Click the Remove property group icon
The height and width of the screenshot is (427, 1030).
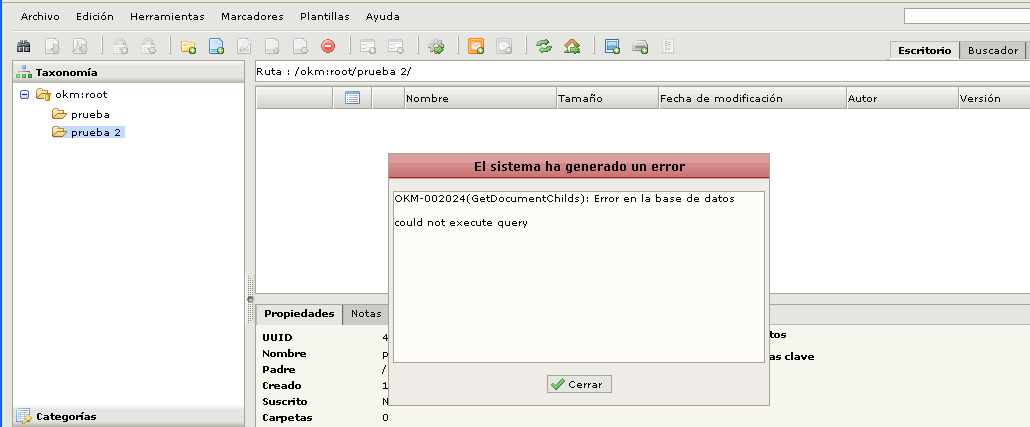[396, 47]
